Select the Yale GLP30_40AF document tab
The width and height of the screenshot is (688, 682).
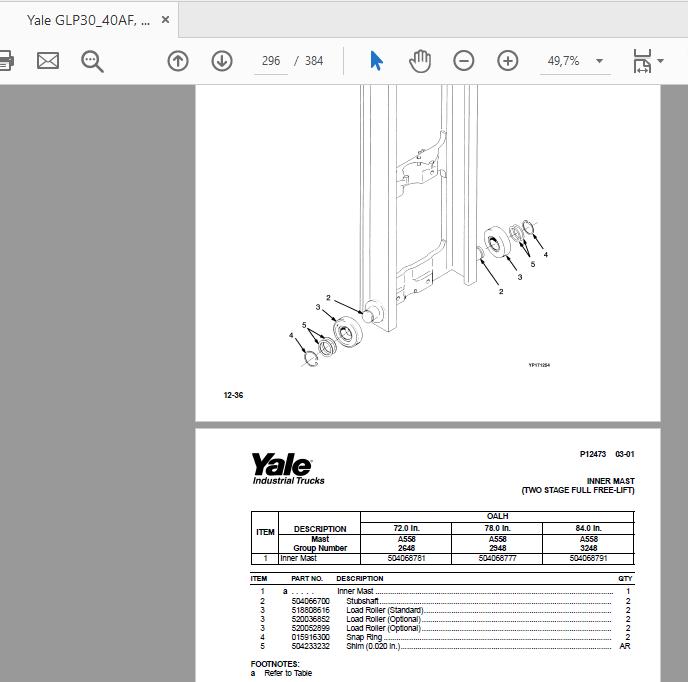click(x=89, y=20)
